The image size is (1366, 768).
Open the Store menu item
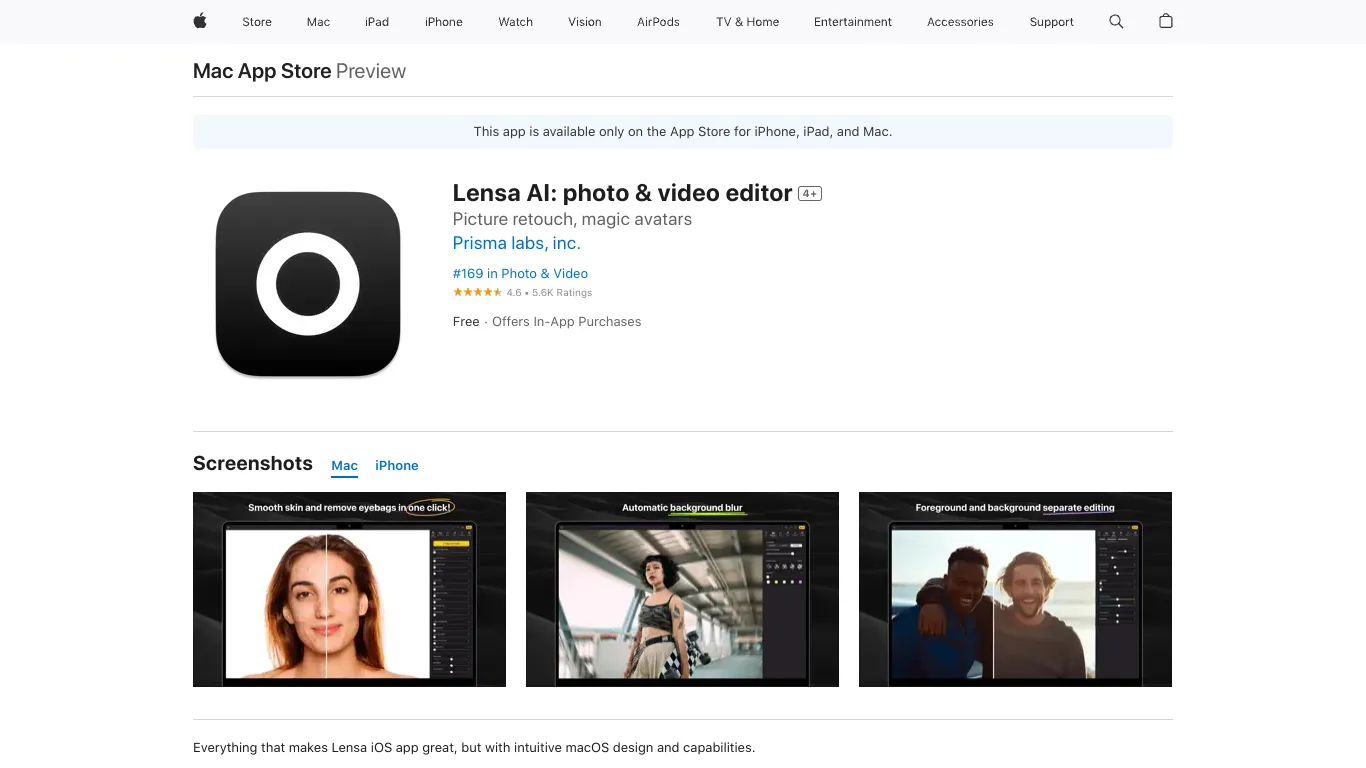[x=257, y=22]
